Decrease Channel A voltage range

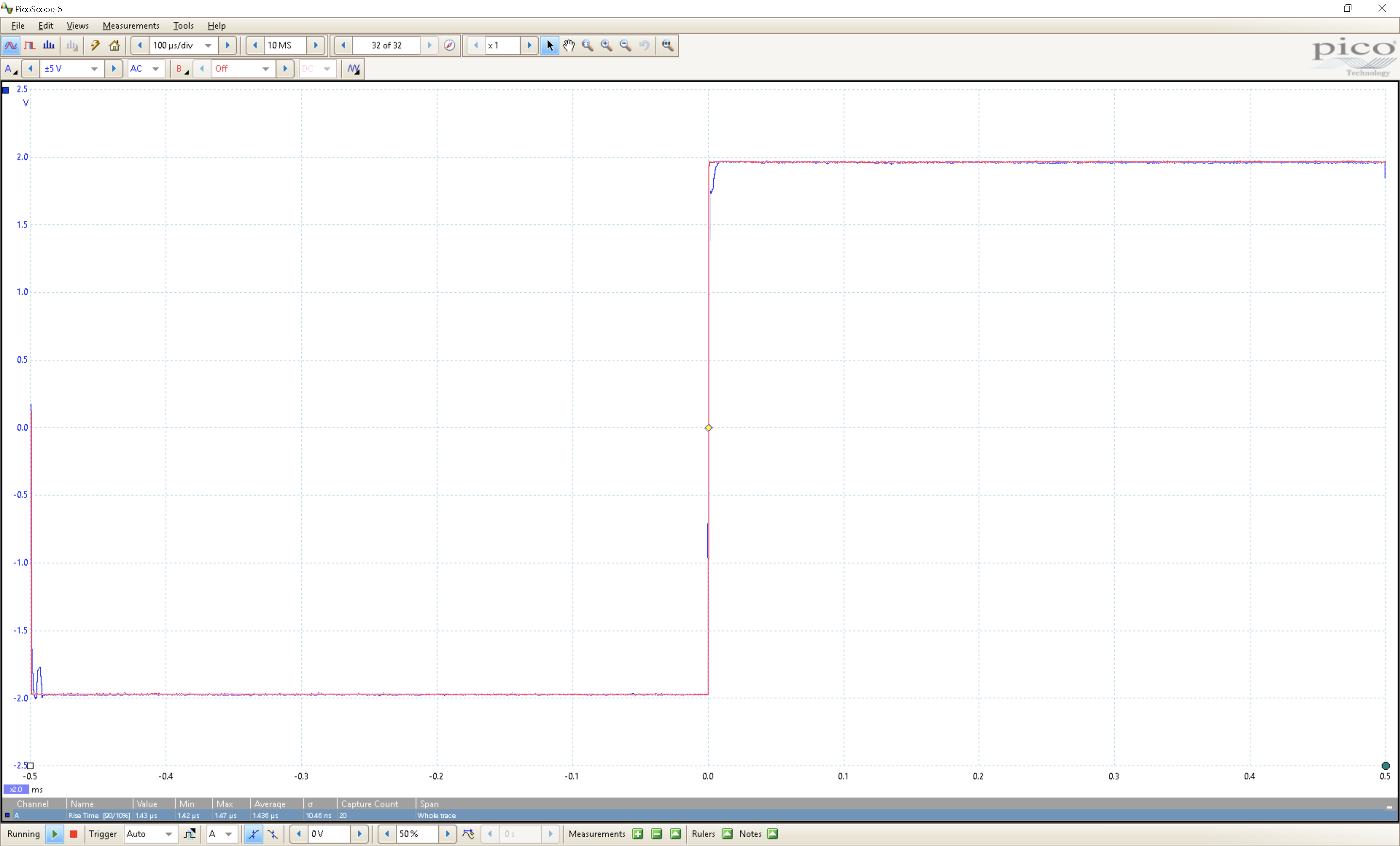[31, 69]
